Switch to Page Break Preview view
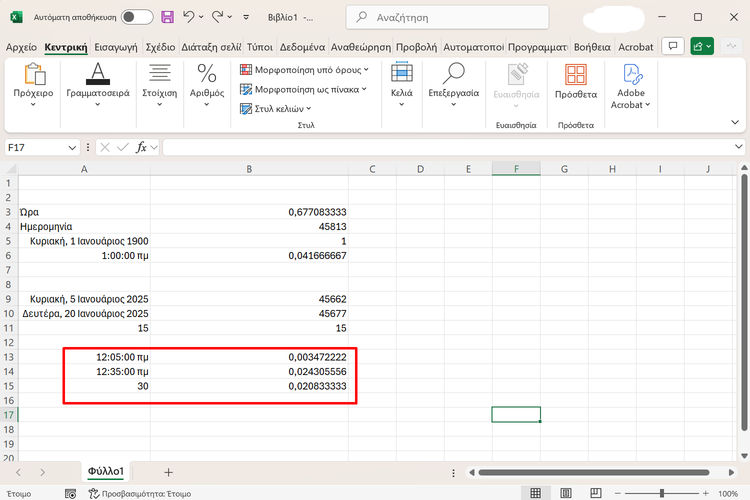The width and height of the screenshot is (750, 500). (596, 493)
